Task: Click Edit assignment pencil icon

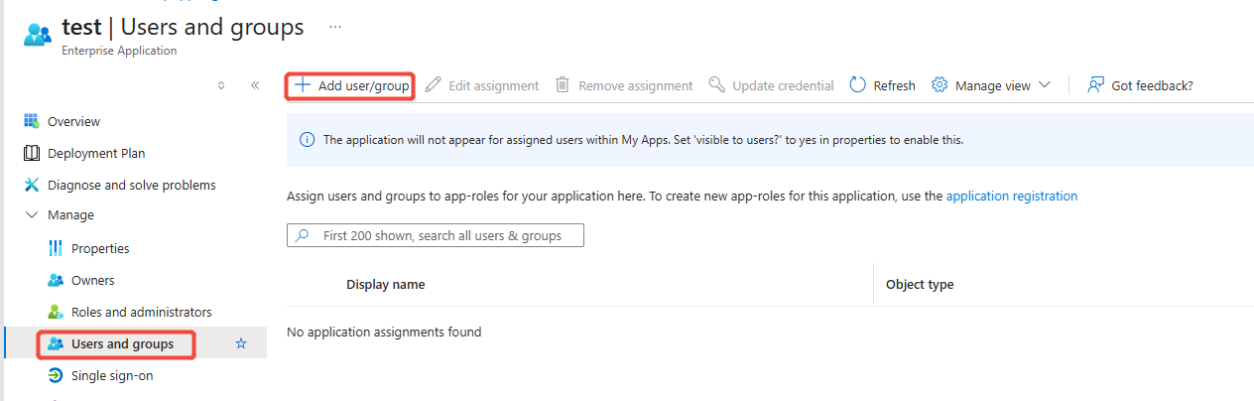Action: [x=433, y=85]
